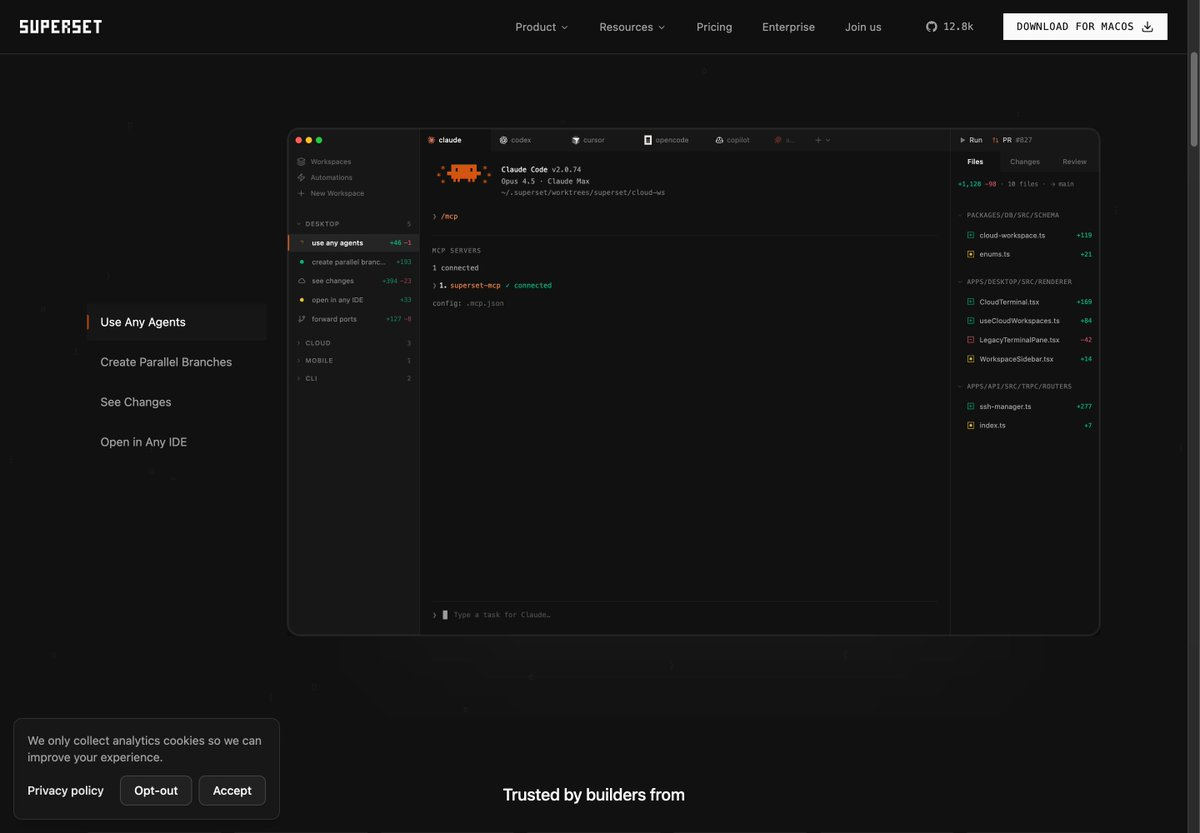Click the Workspaces stack icon

pos(301,162)
